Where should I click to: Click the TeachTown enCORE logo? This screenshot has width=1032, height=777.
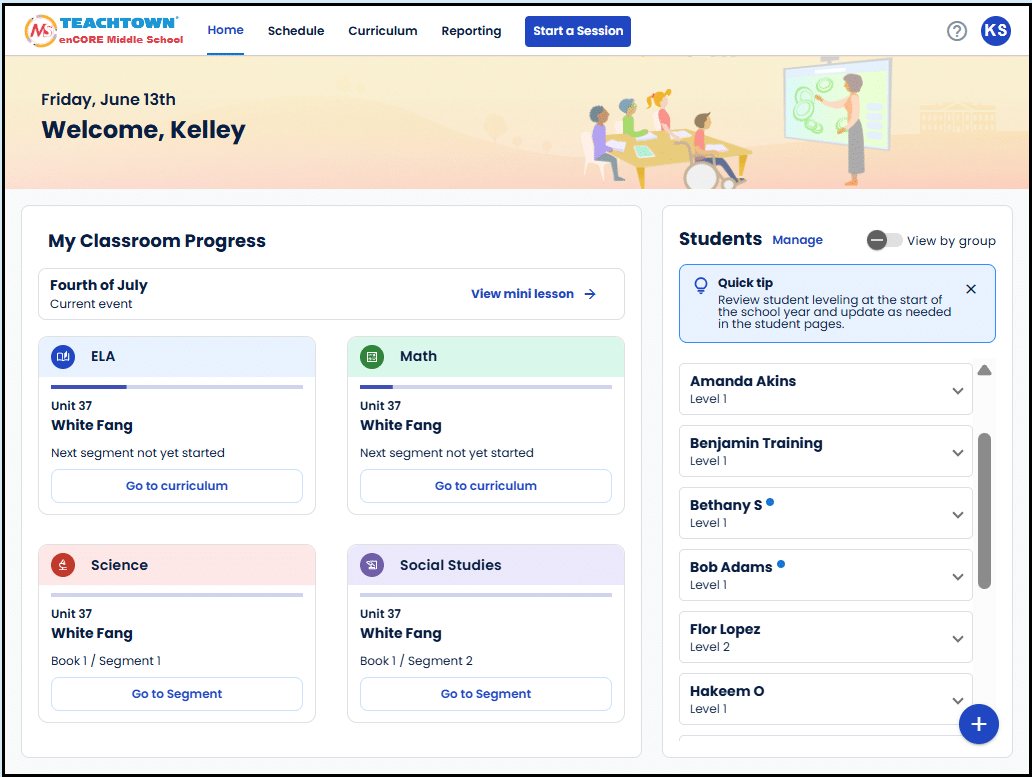pyautogui.click(x=105, y=31)
